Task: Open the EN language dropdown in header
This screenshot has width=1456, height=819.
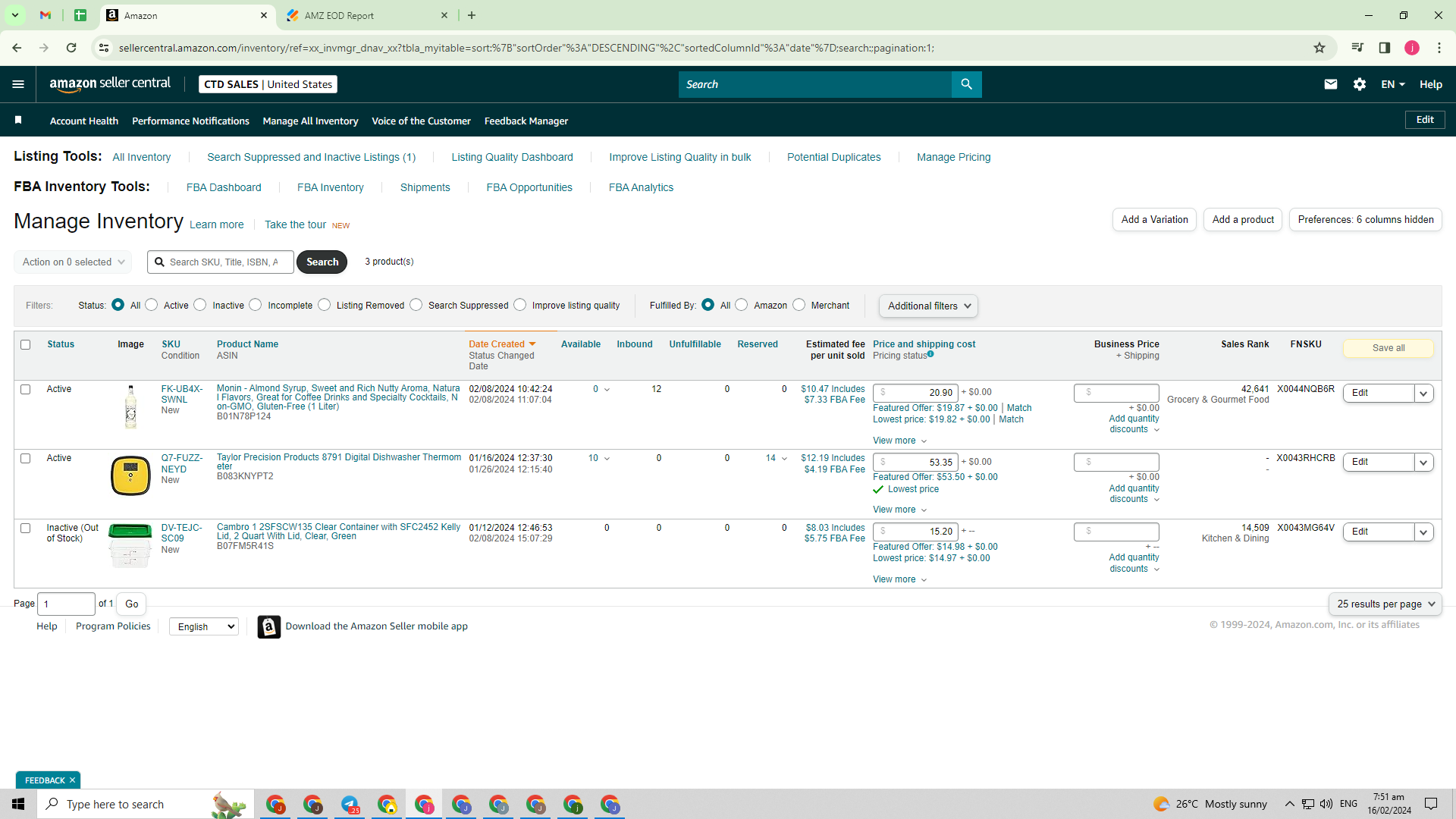Action: pyautogui.click(x=1393, y=84)
